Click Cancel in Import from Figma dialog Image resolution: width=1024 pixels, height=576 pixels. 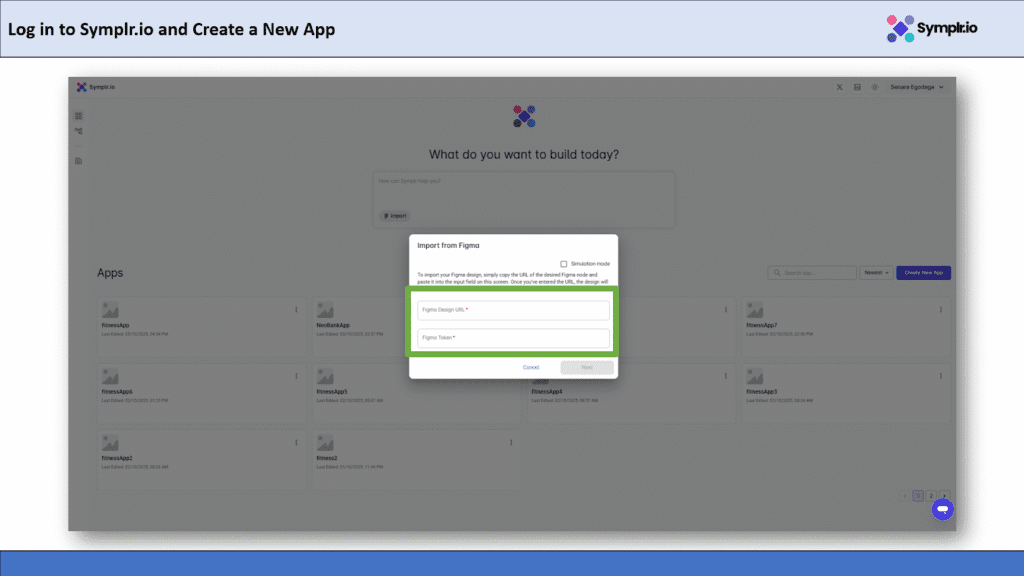[531, 367]
